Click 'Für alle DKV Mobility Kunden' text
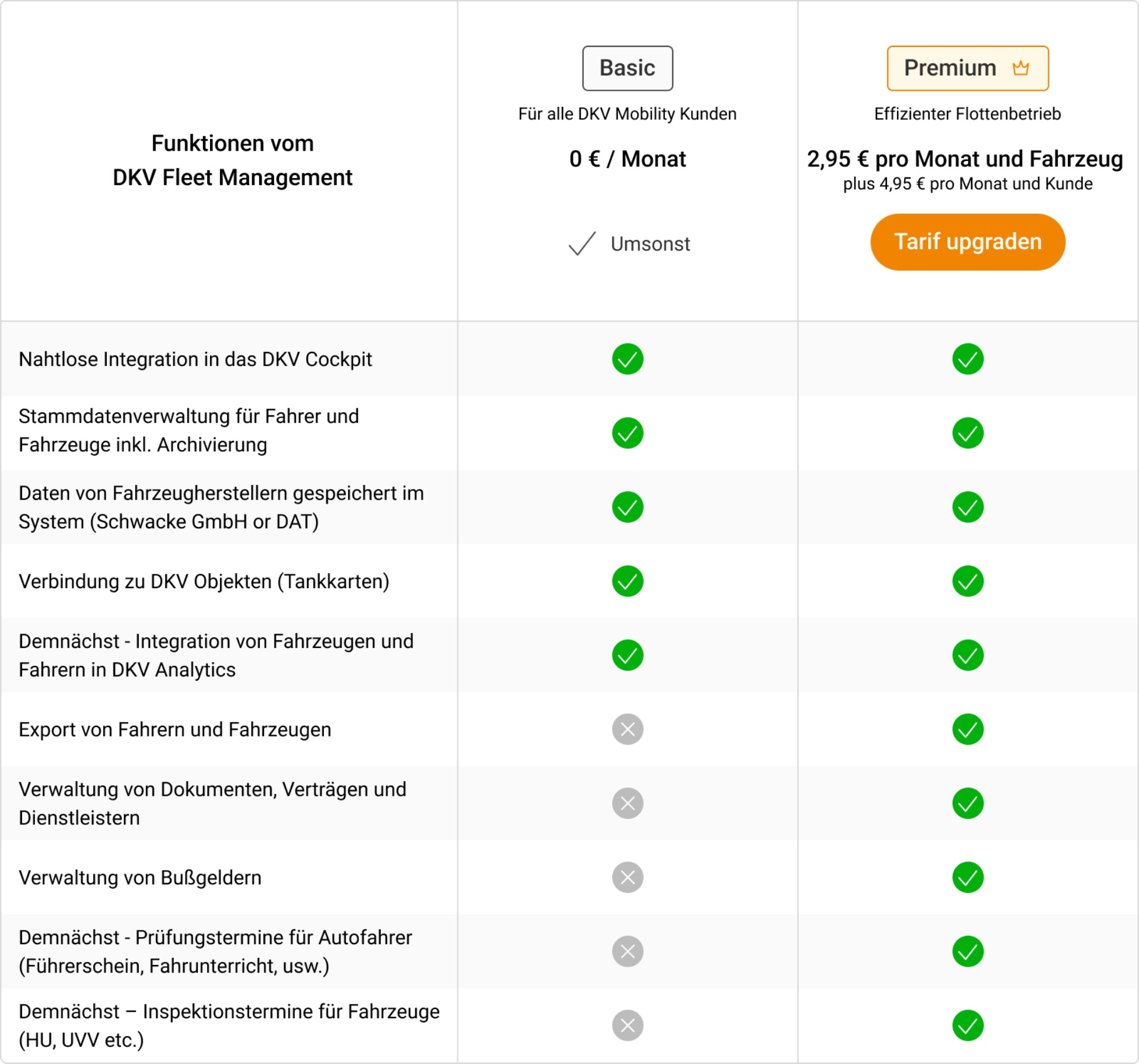The width and height of the screenshot is (1139, 1064). [x=628, y=114]
